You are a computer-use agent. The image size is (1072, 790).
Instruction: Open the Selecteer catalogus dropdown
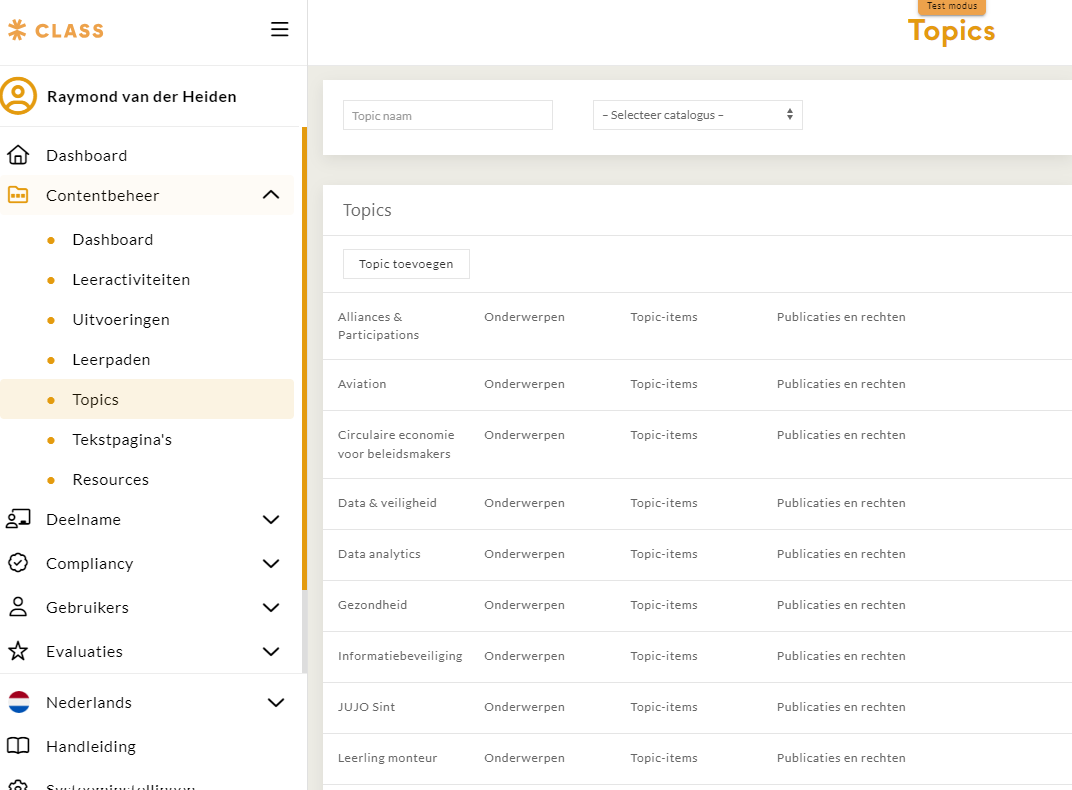[697, 115]
